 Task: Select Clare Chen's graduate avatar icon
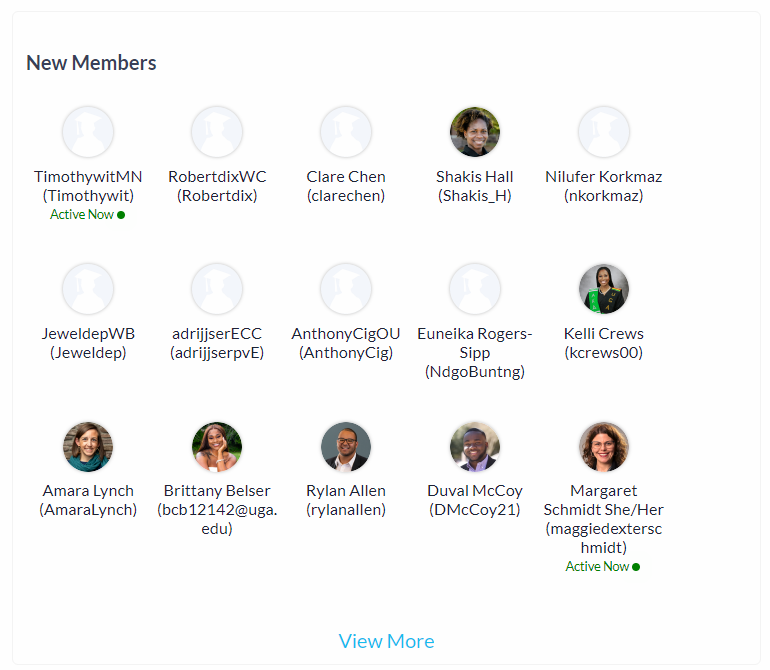pyautogui.click(x=346, y=132)
